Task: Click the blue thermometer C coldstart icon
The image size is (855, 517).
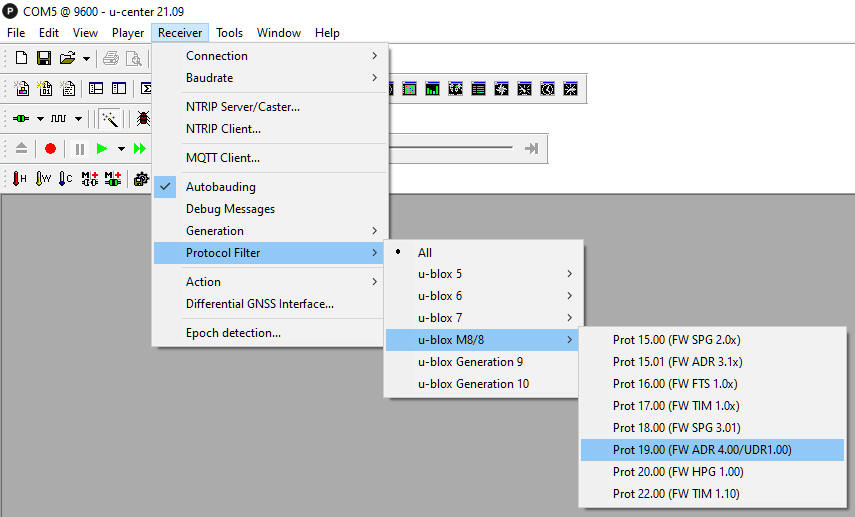Action: click(x=65, y=178)
